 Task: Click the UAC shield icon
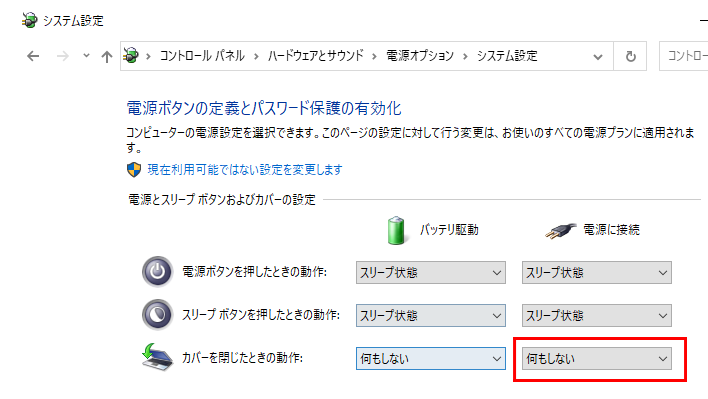[x=134, y=170]
